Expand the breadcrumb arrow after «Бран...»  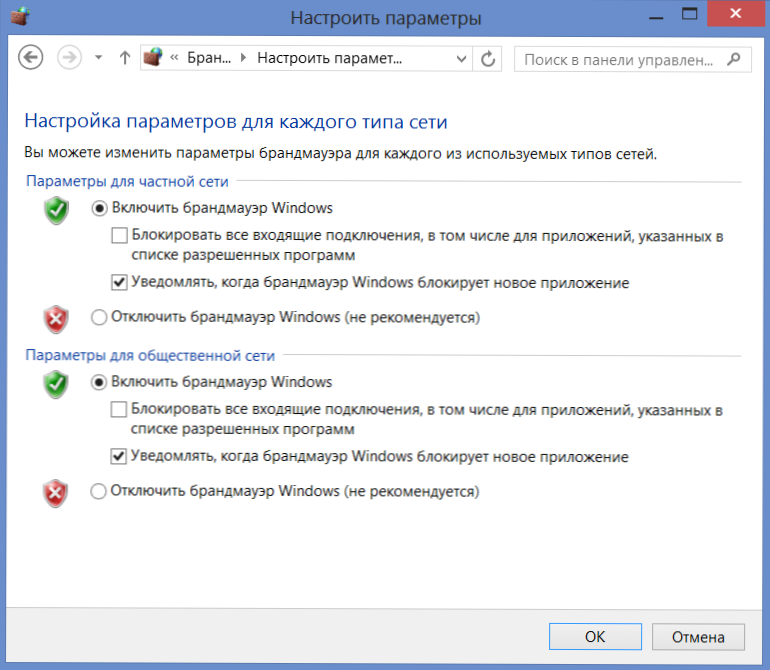pyautogui.click(x=243, y=58)
